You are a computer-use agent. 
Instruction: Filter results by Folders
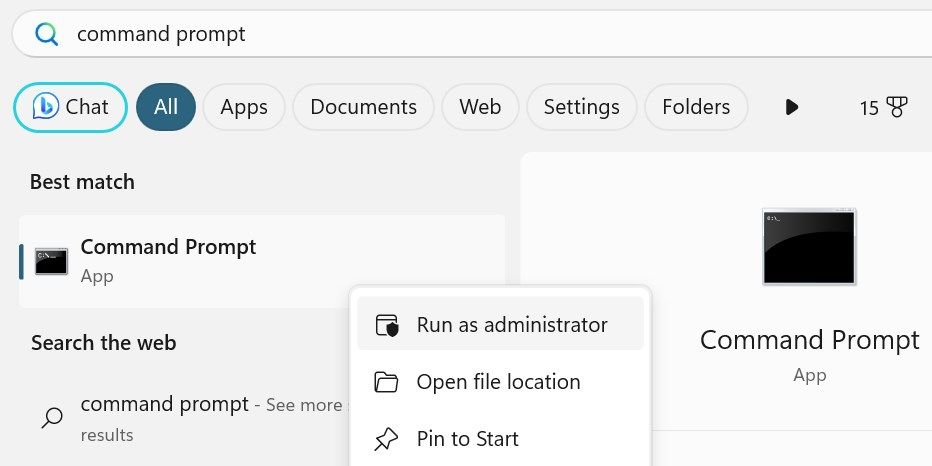[696, 107]
